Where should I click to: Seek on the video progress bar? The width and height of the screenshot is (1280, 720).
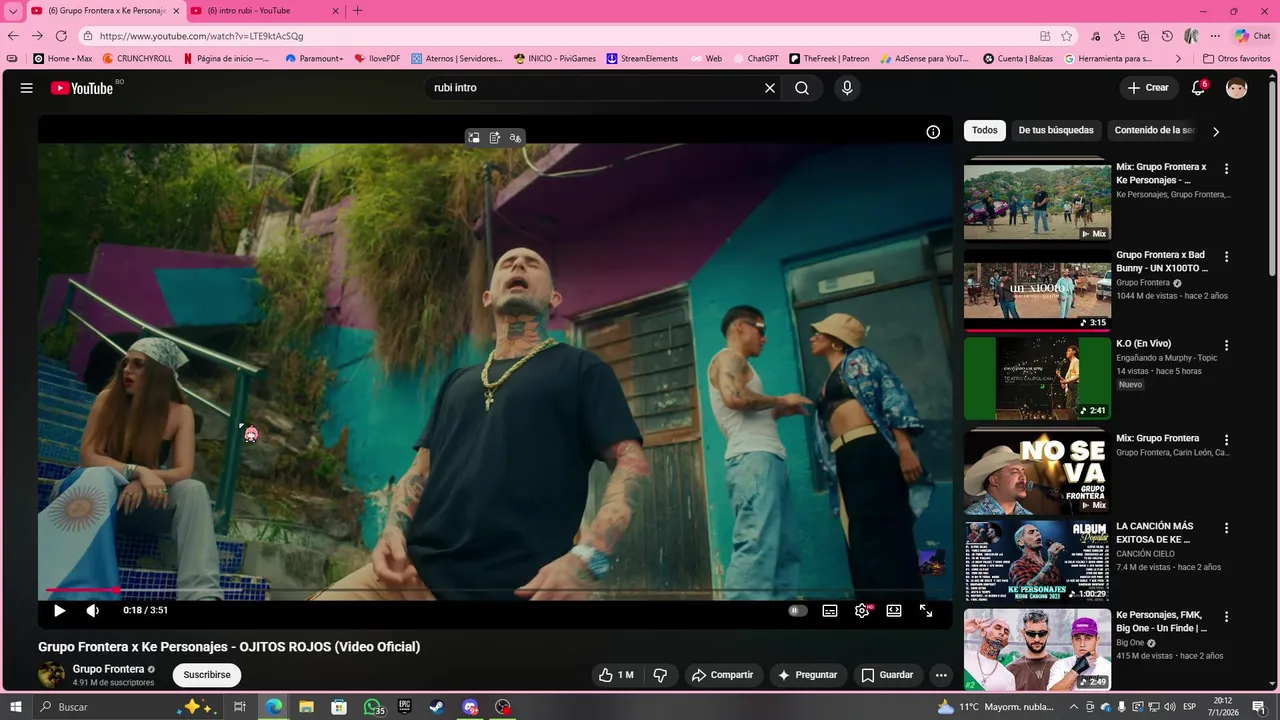click(x=495, y=590)
